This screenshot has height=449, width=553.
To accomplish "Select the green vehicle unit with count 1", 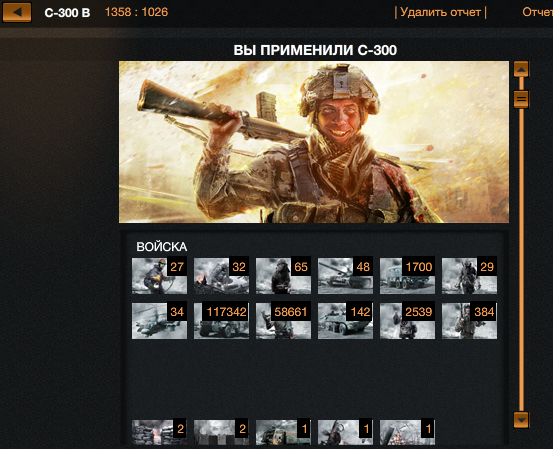I will point(284,432).
